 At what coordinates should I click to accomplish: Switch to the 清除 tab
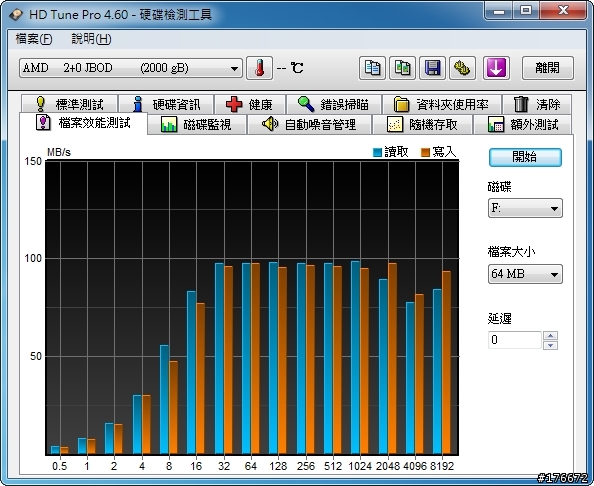point(537,104)
